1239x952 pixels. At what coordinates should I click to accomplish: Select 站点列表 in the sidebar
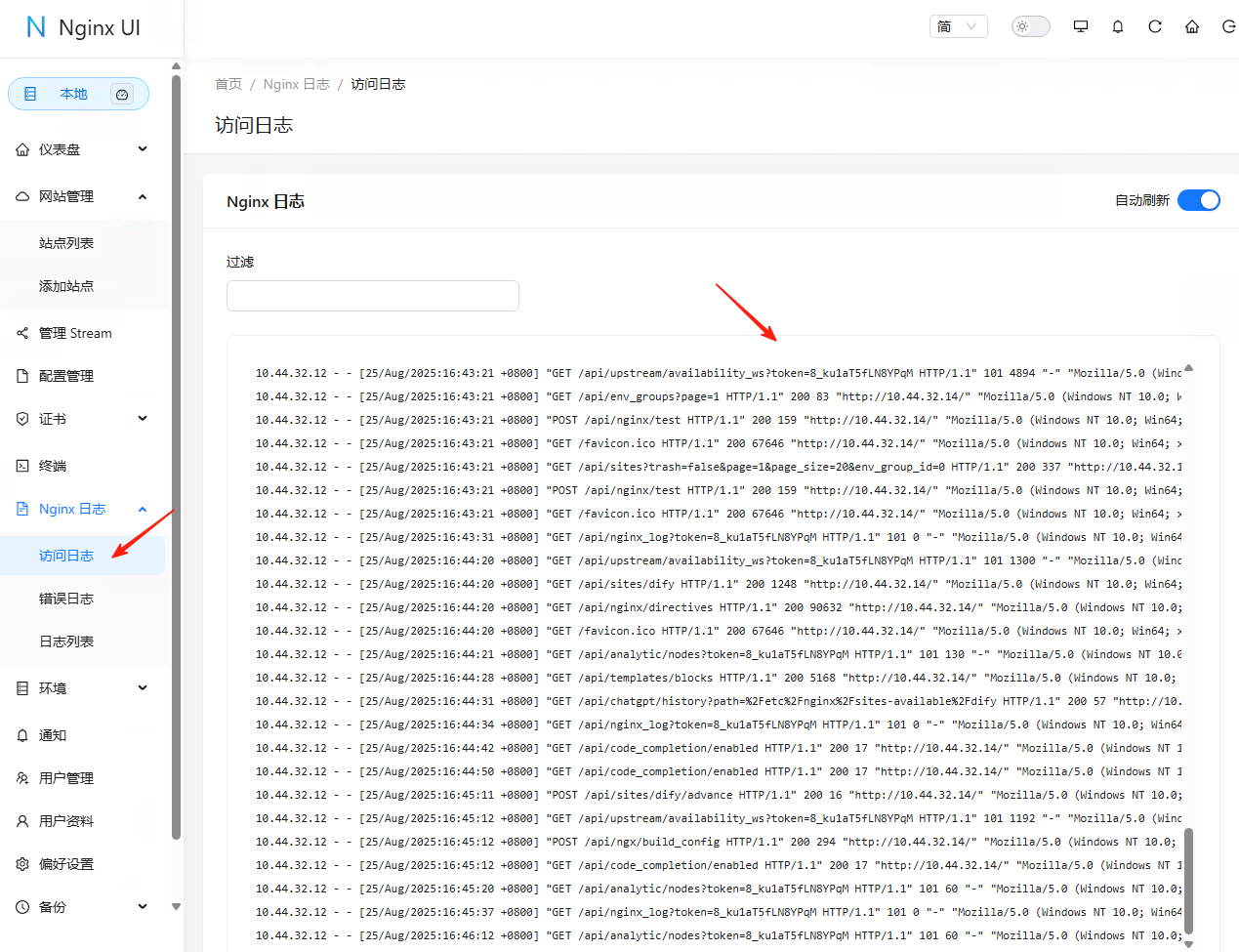tap(66, 243)
